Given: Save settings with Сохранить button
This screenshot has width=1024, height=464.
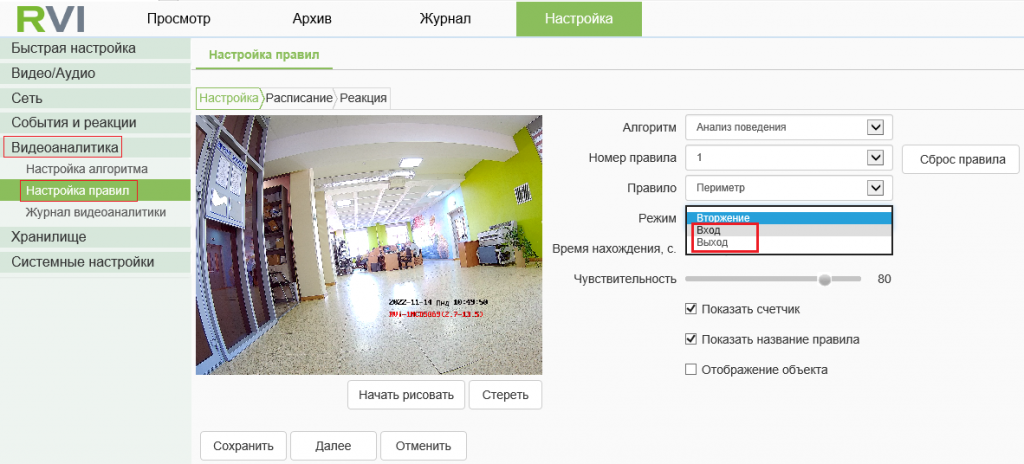Looking at the screenshot, I should (244, 446).
